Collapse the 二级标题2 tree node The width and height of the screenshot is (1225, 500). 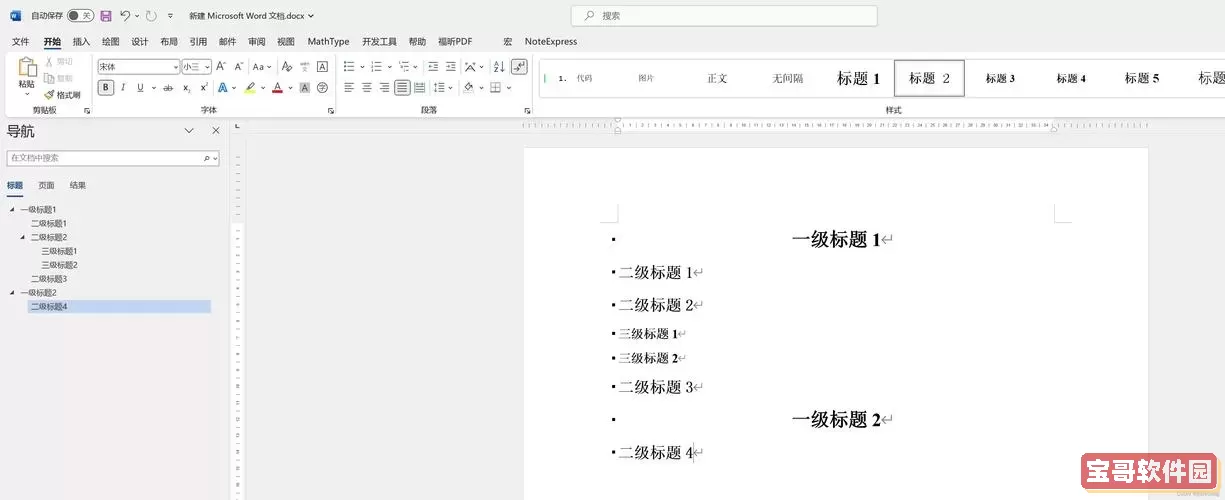23,237
